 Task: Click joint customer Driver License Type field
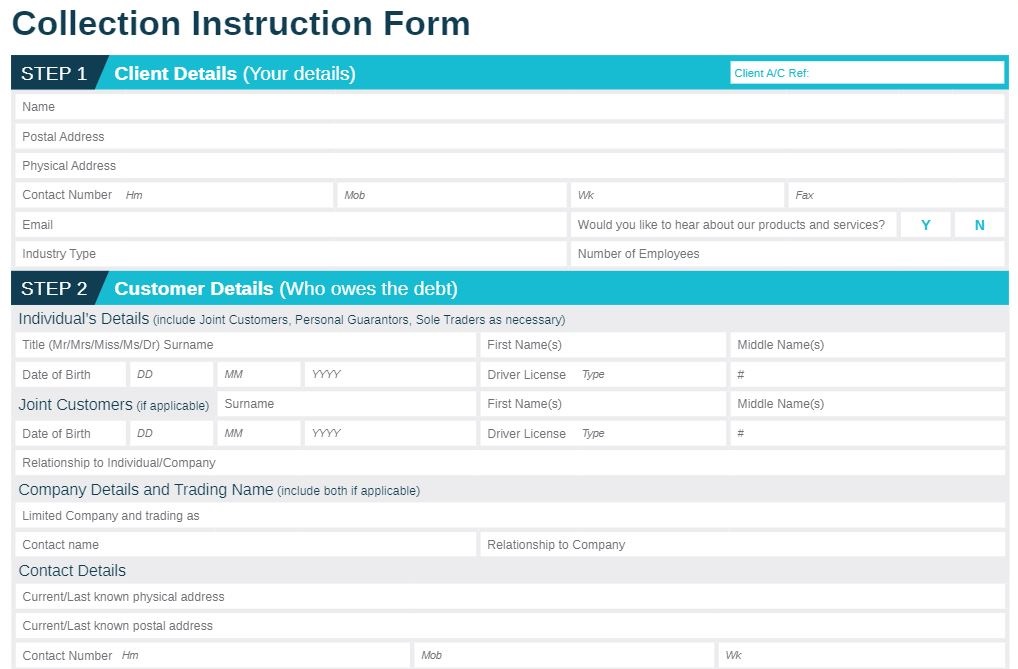[602, 433]
